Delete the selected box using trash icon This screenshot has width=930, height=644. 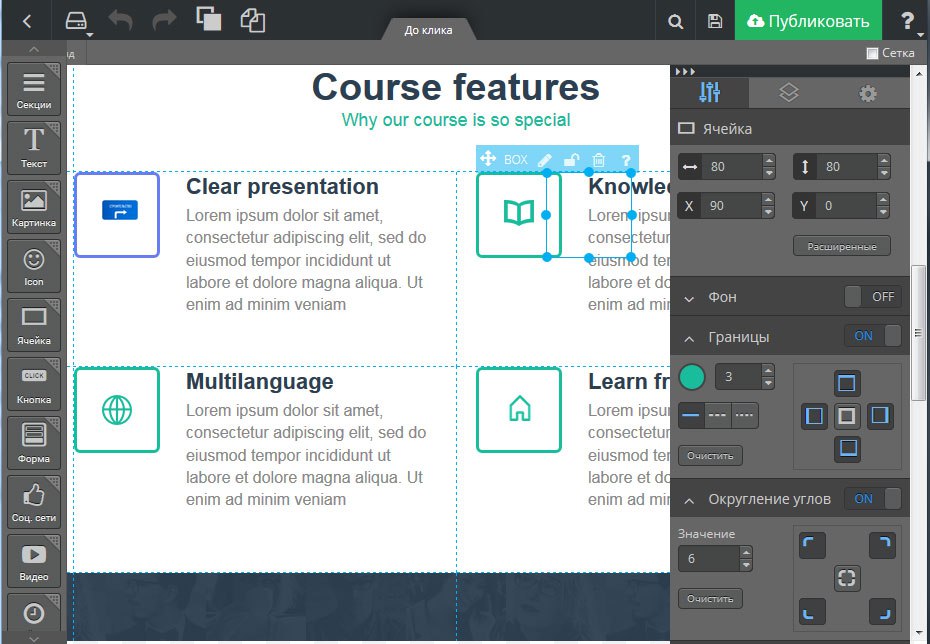coord(598,159)
